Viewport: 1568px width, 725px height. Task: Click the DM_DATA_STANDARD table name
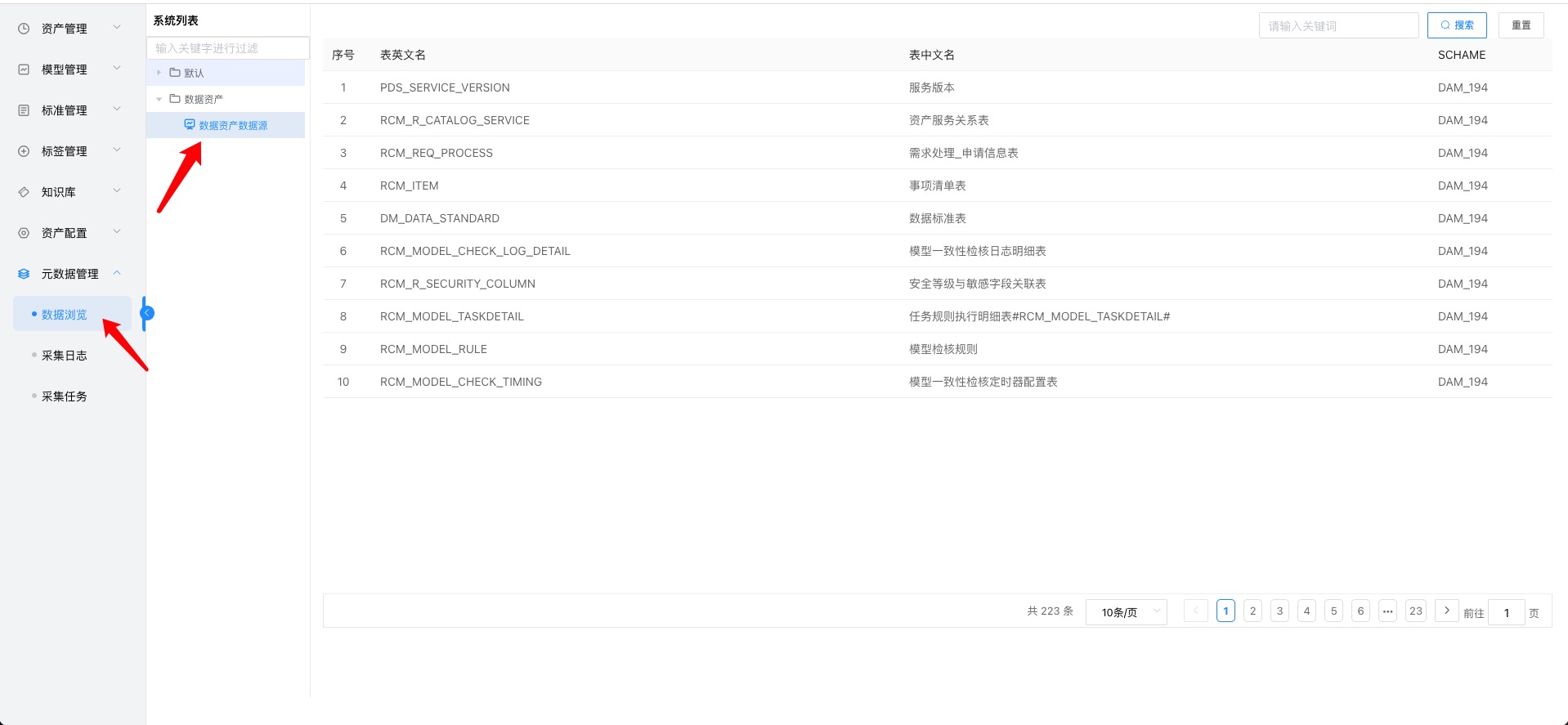tap(440, 218)
